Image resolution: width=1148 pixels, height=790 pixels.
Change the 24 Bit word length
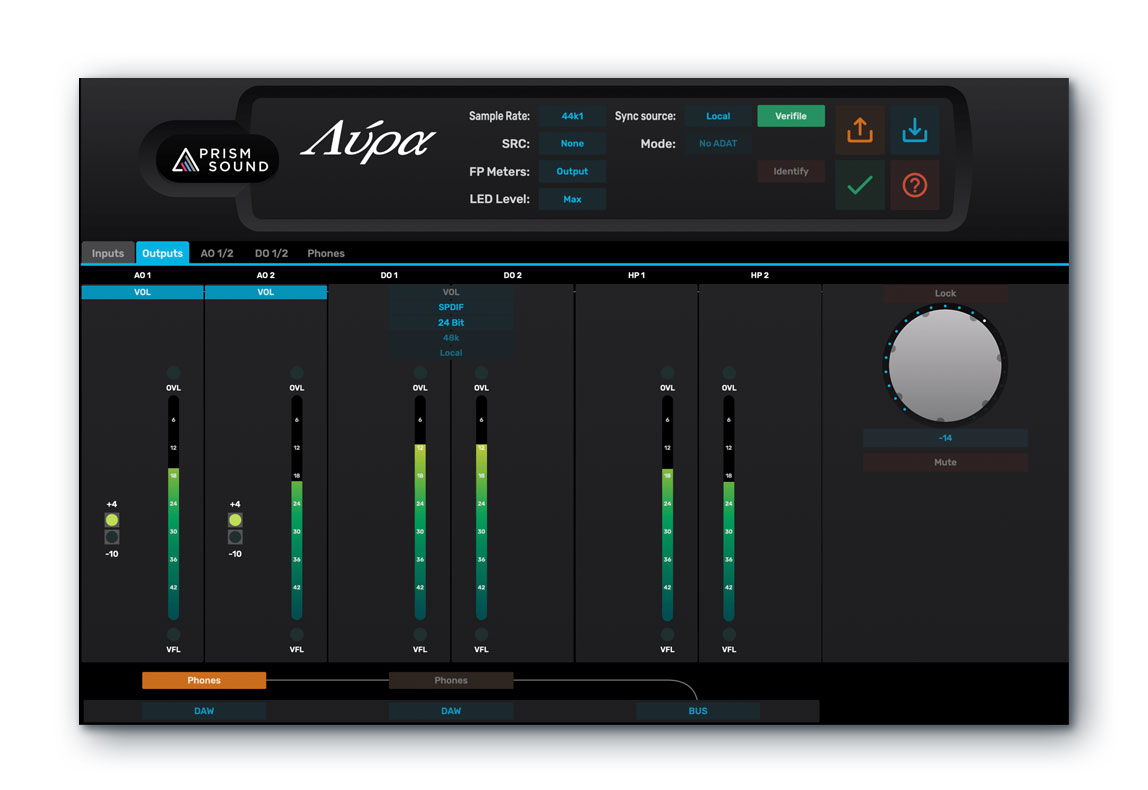point(451,322)
